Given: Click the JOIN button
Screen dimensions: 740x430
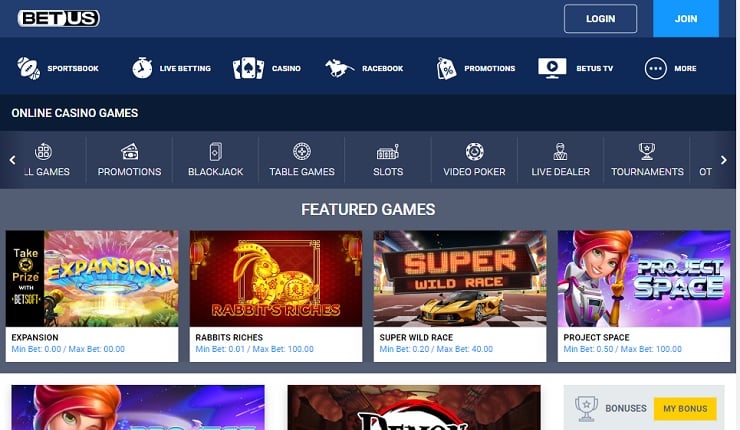Looking at the screenshot, I should click(686, 18).
